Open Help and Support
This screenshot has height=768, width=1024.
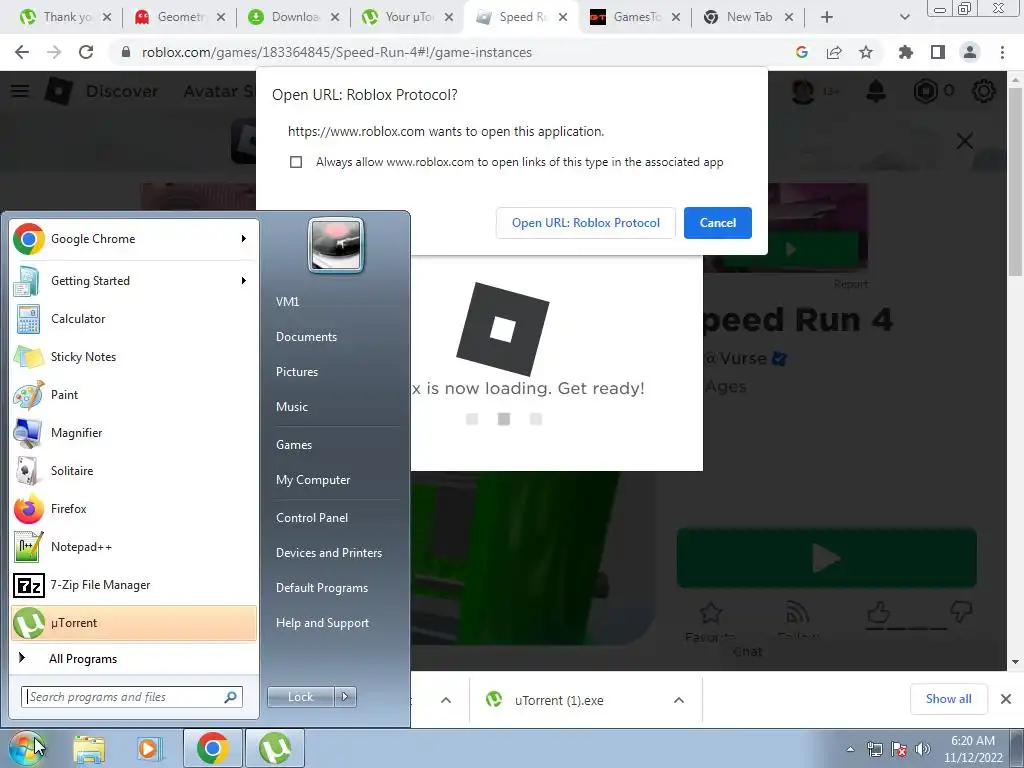tap(322, 623)
